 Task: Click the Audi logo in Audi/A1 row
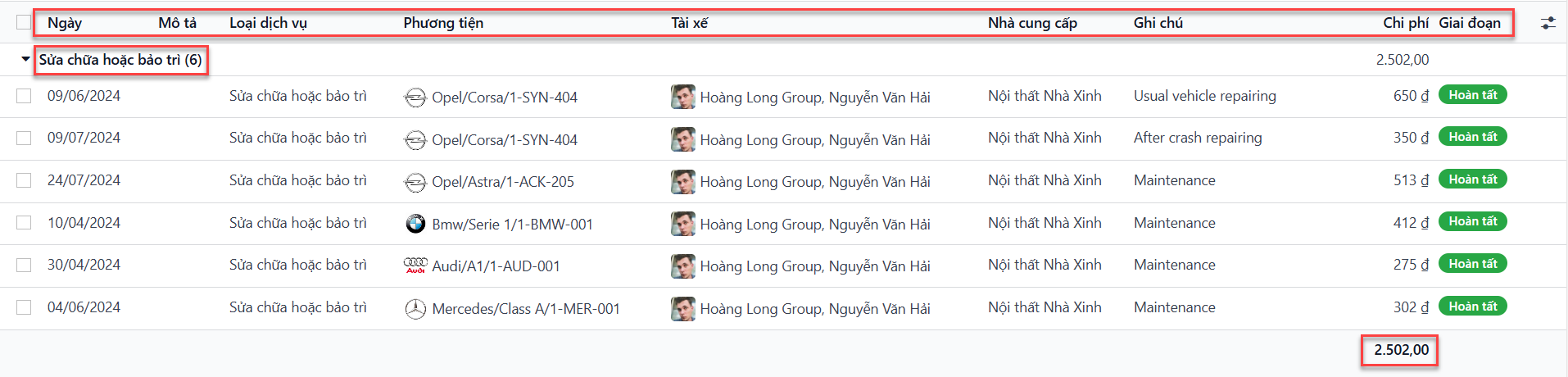415,266
